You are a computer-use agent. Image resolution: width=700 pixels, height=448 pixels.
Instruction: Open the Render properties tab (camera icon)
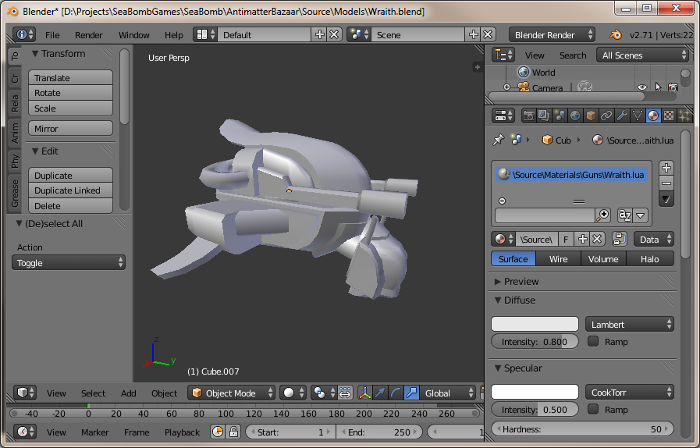click(x=529, y=116)
